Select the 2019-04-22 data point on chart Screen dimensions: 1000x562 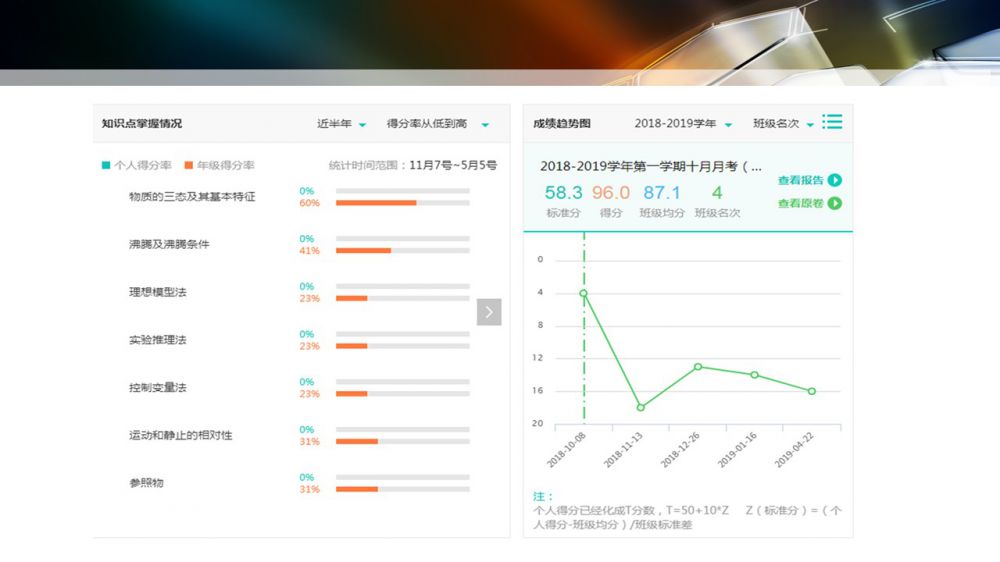812,391
